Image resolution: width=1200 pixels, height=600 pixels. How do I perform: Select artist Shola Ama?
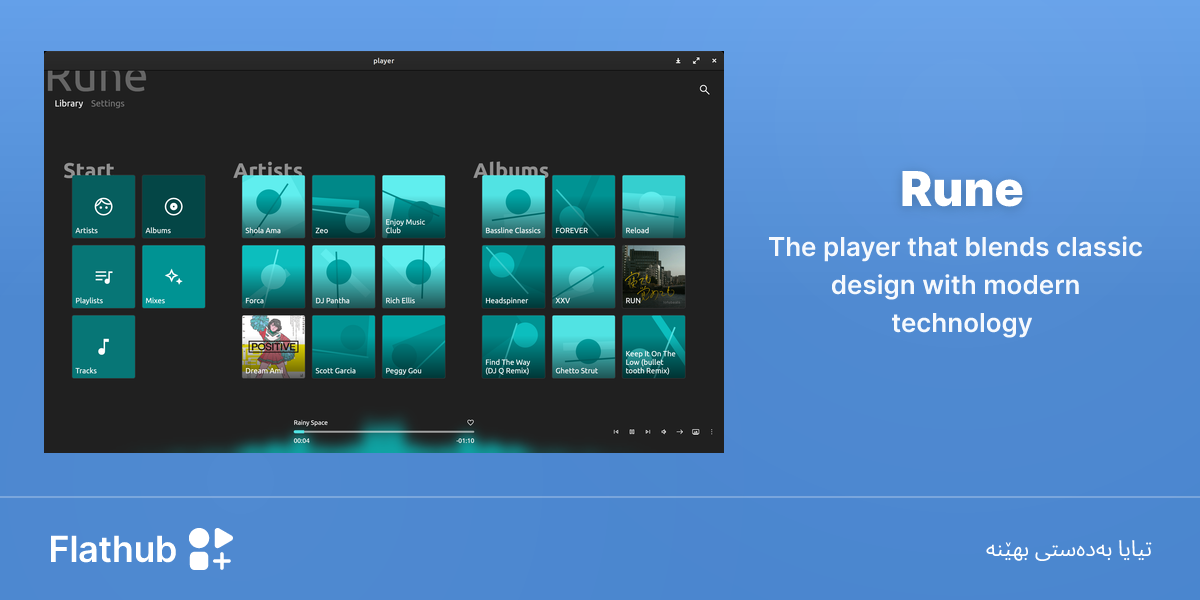click(273, 207)
